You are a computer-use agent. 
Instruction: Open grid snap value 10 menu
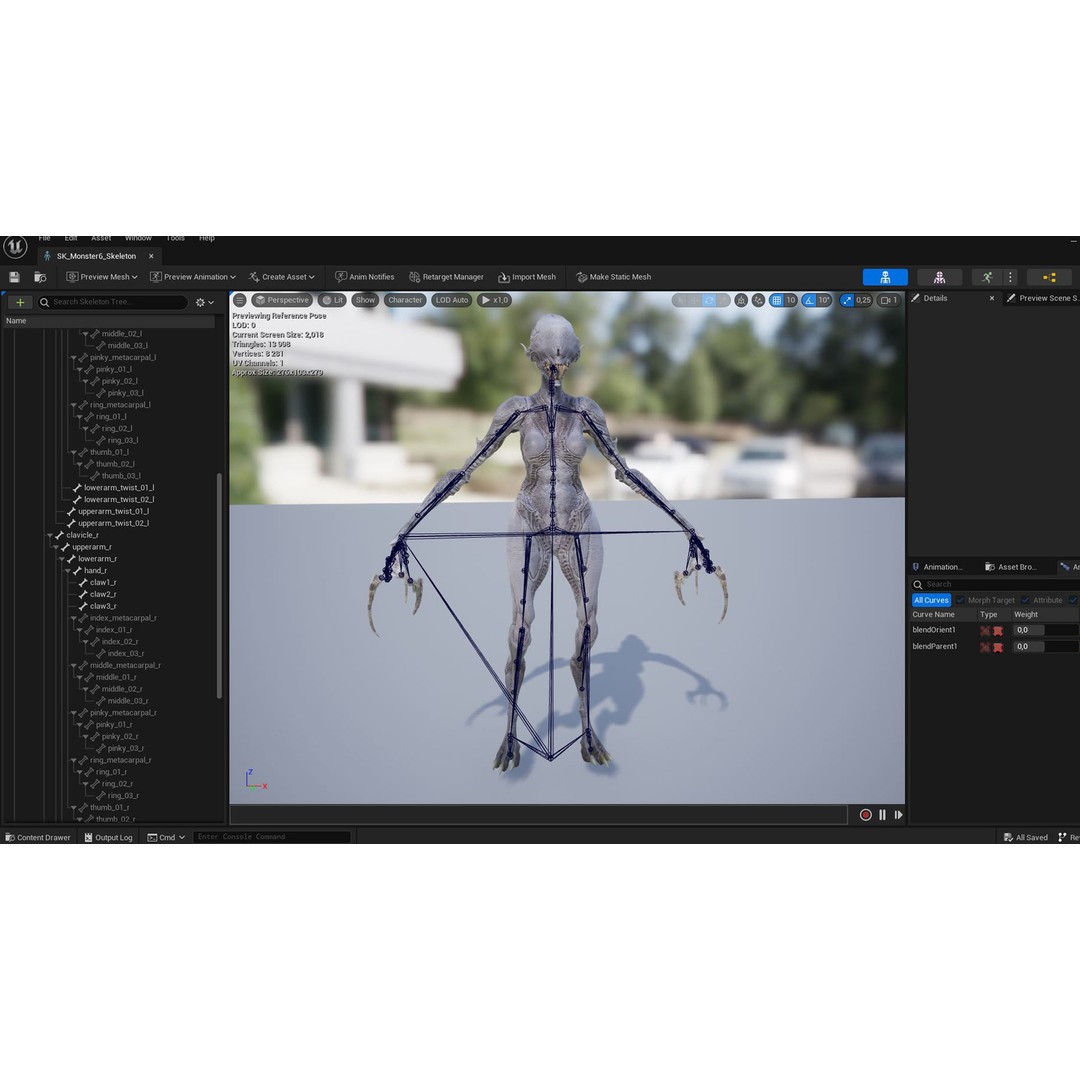tap(791, 300)
